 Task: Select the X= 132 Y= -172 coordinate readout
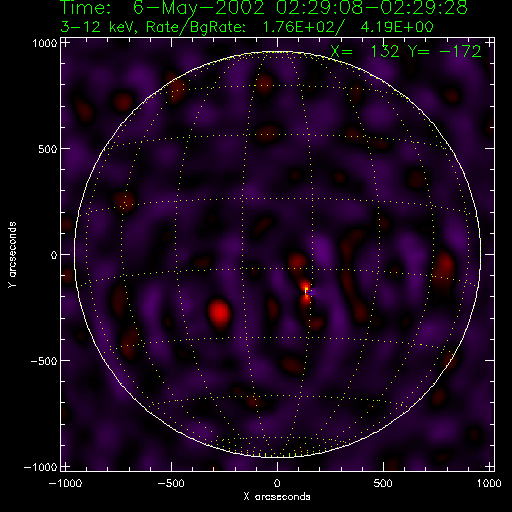[x=406, y=51]
